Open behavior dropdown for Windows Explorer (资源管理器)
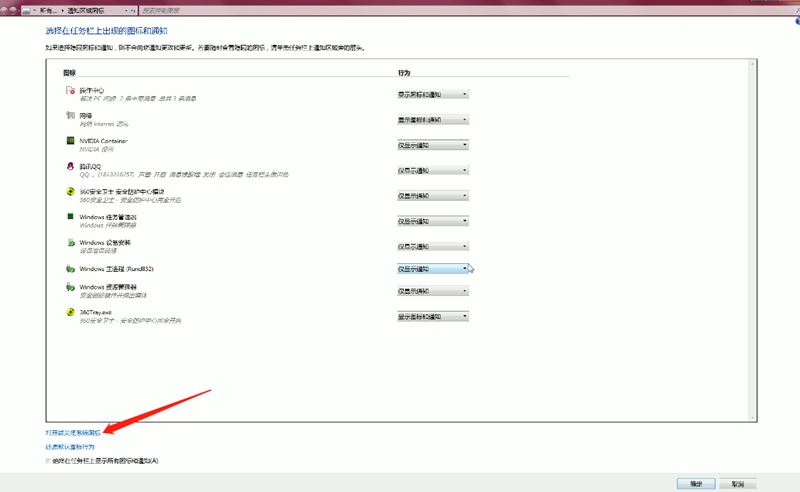Viewport: 800px width, 492px height. pyautogui.click(x=432, y=292)
